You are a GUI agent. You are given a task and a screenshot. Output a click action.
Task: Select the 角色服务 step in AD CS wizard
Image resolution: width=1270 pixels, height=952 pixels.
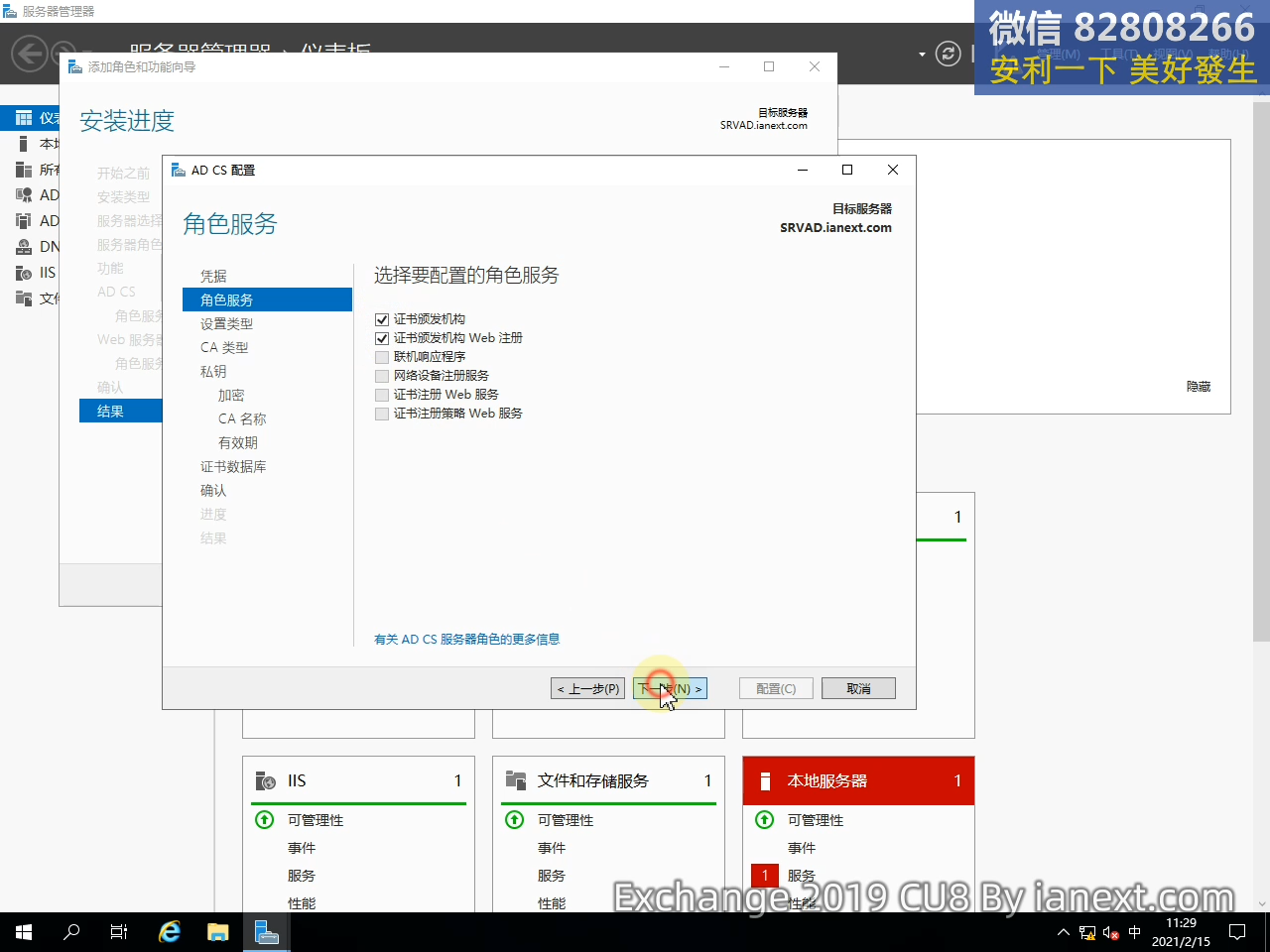click(267, 299)
